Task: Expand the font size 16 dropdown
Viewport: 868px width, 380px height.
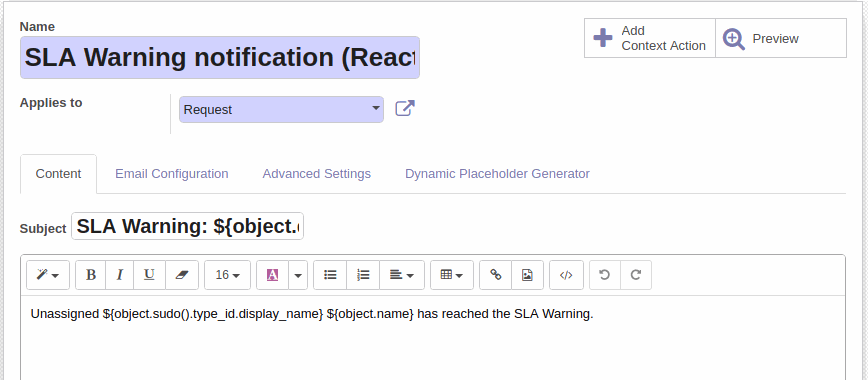Action: point(228,275)
